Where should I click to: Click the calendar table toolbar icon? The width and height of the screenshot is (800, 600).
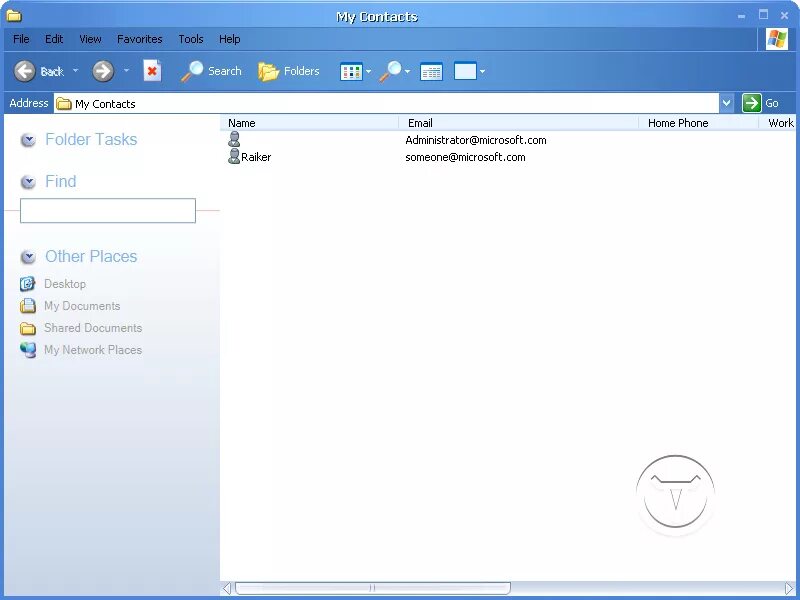pyautogui.click(x=431, y=71)
